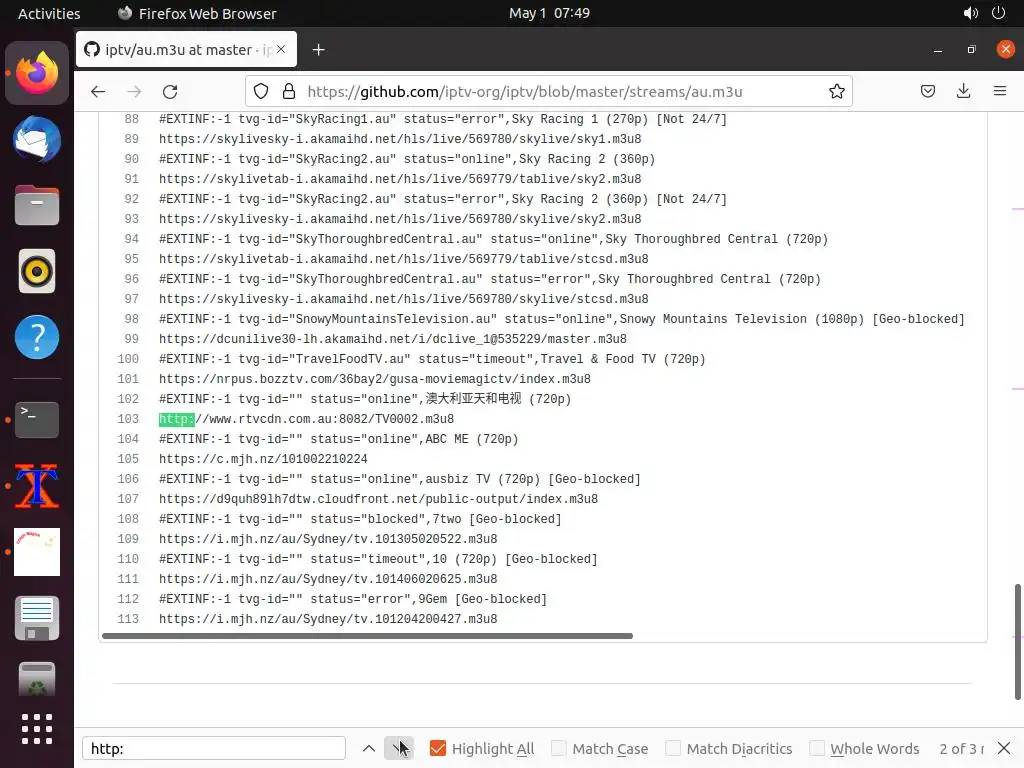Go back to the previous page
Screen dimensions: 1024x768
pos(98,91)
